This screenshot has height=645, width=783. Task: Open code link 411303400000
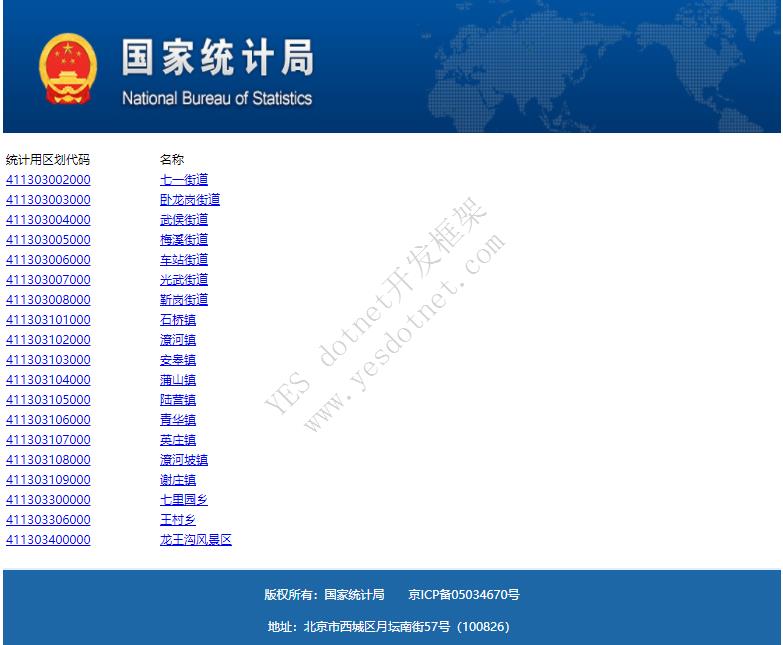point(48,539)
